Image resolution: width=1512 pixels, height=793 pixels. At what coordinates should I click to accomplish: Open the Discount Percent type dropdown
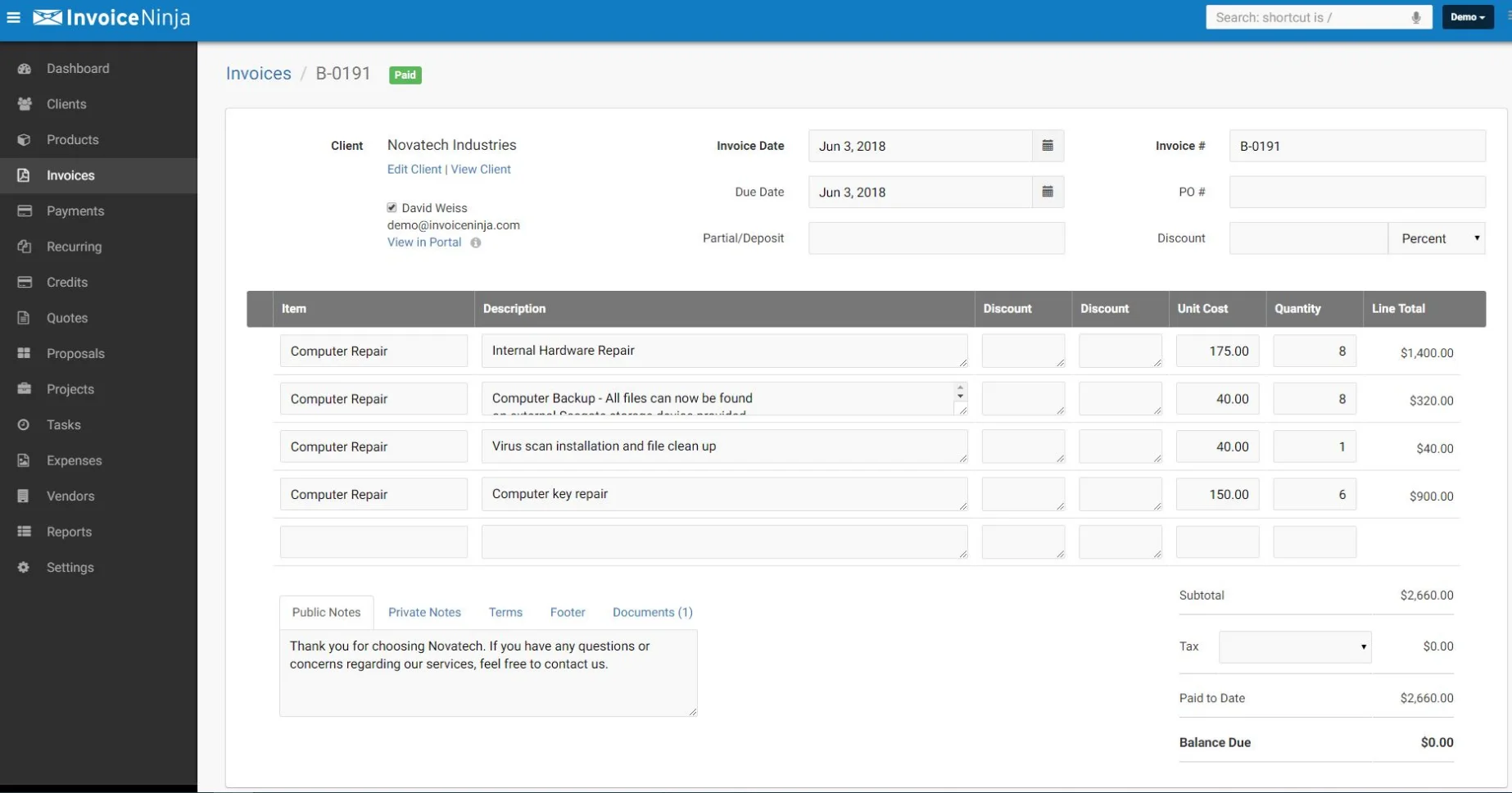(1437, 238)
